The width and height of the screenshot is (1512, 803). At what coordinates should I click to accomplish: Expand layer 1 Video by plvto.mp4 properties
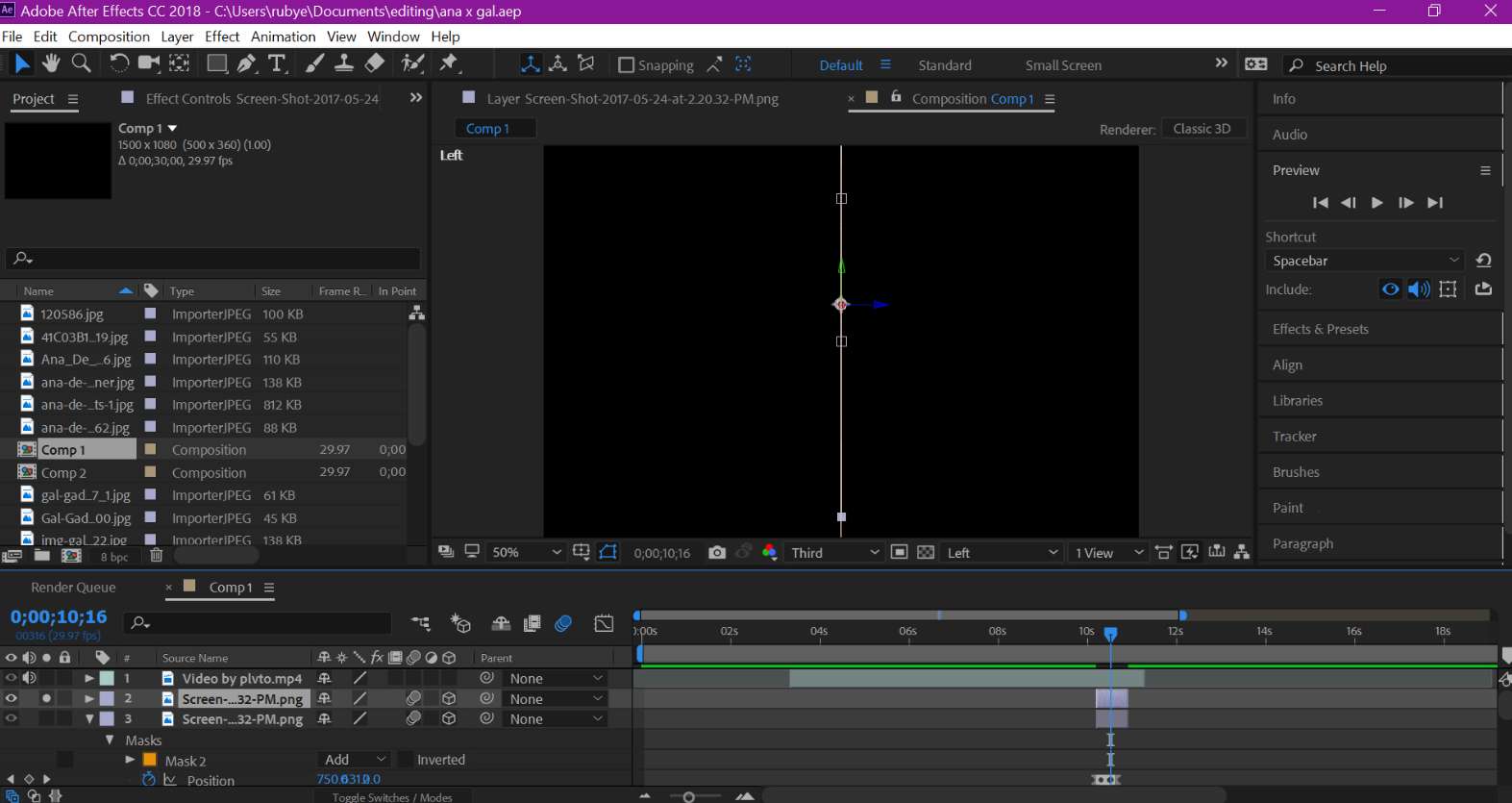coord(89,678)
